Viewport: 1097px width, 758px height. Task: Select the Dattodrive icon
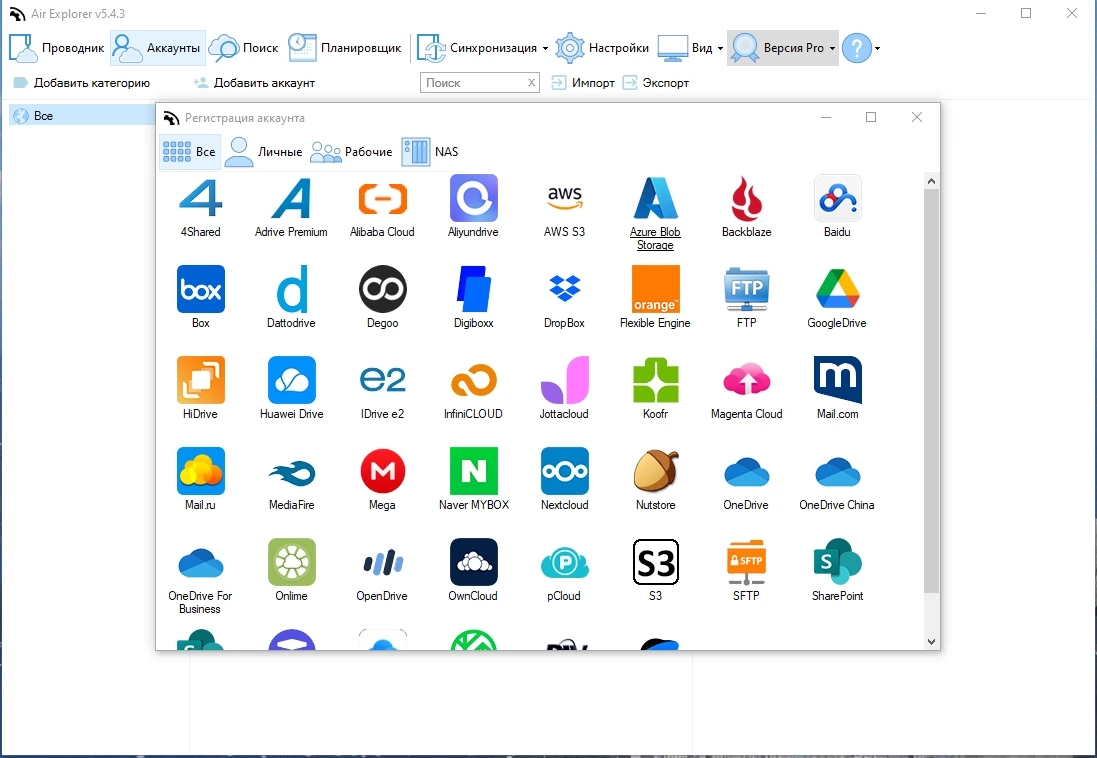[291, 289]
